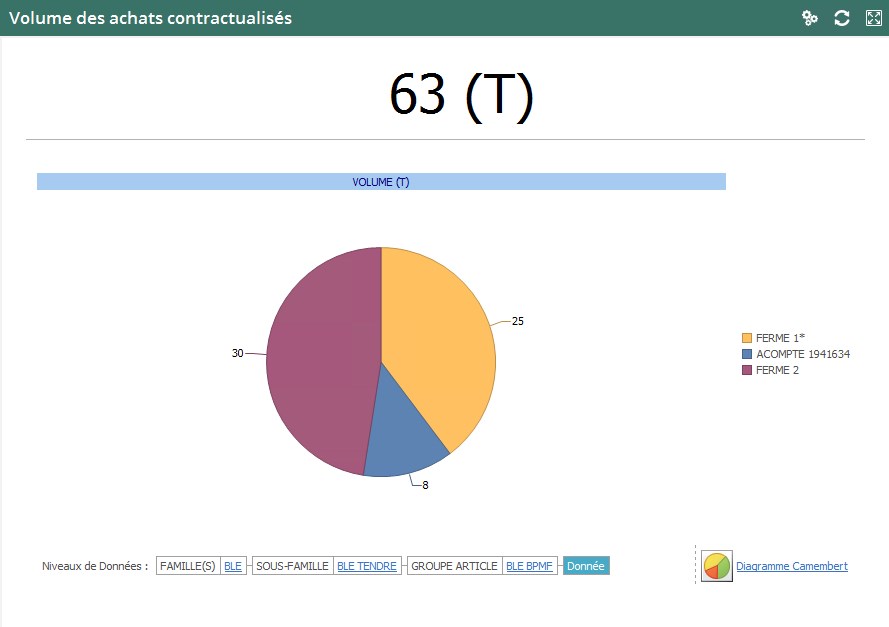Screen dimensions: 889x627
Task: Open the Diagramme Camembert link
Action: [791, 566]
